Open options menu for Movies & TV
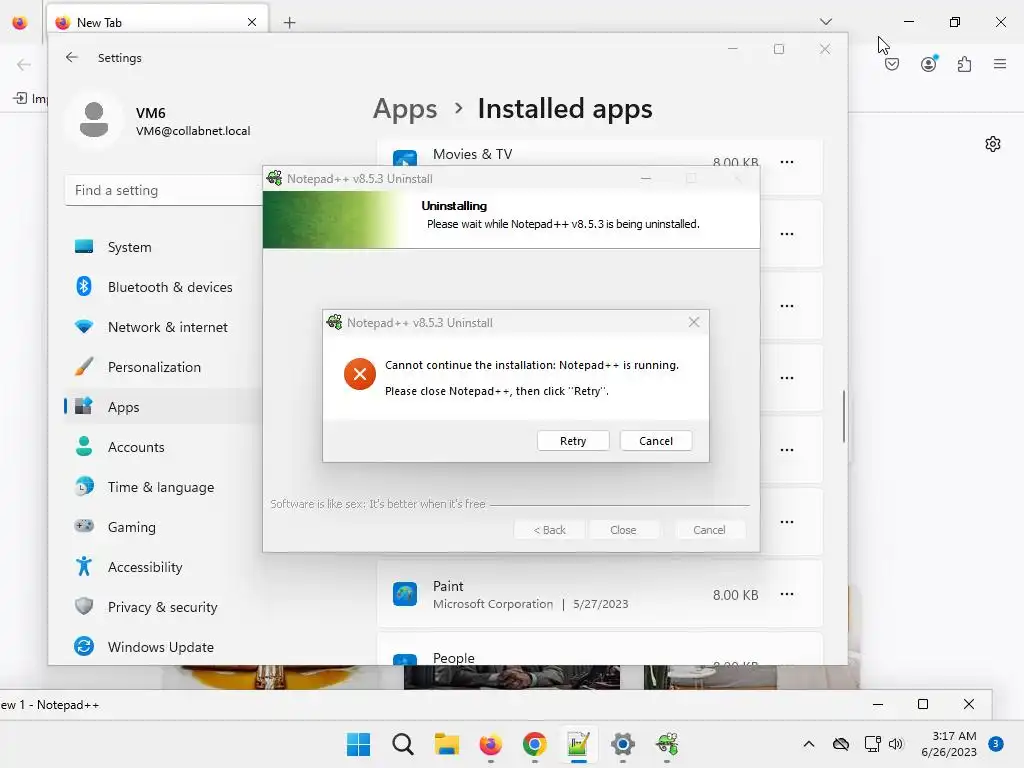The width and height of the screenshot is (1024, 768). pos(787,162)
